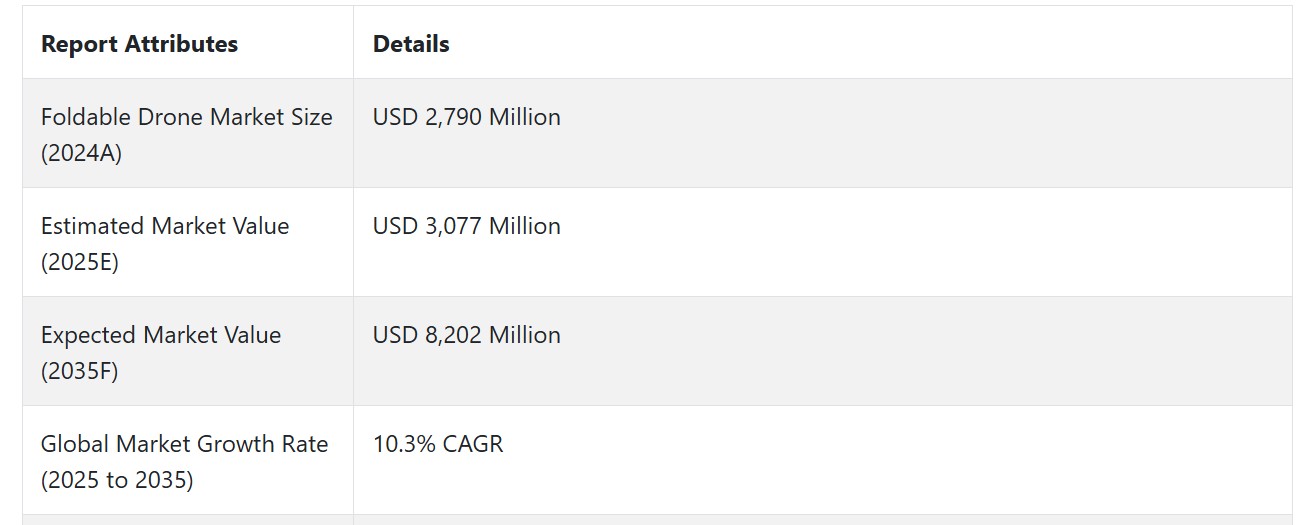The width and height of the screenshot is (1303, 525).
Task: Click the (2025 to 2035) text
Action: (x=117, y=481)
